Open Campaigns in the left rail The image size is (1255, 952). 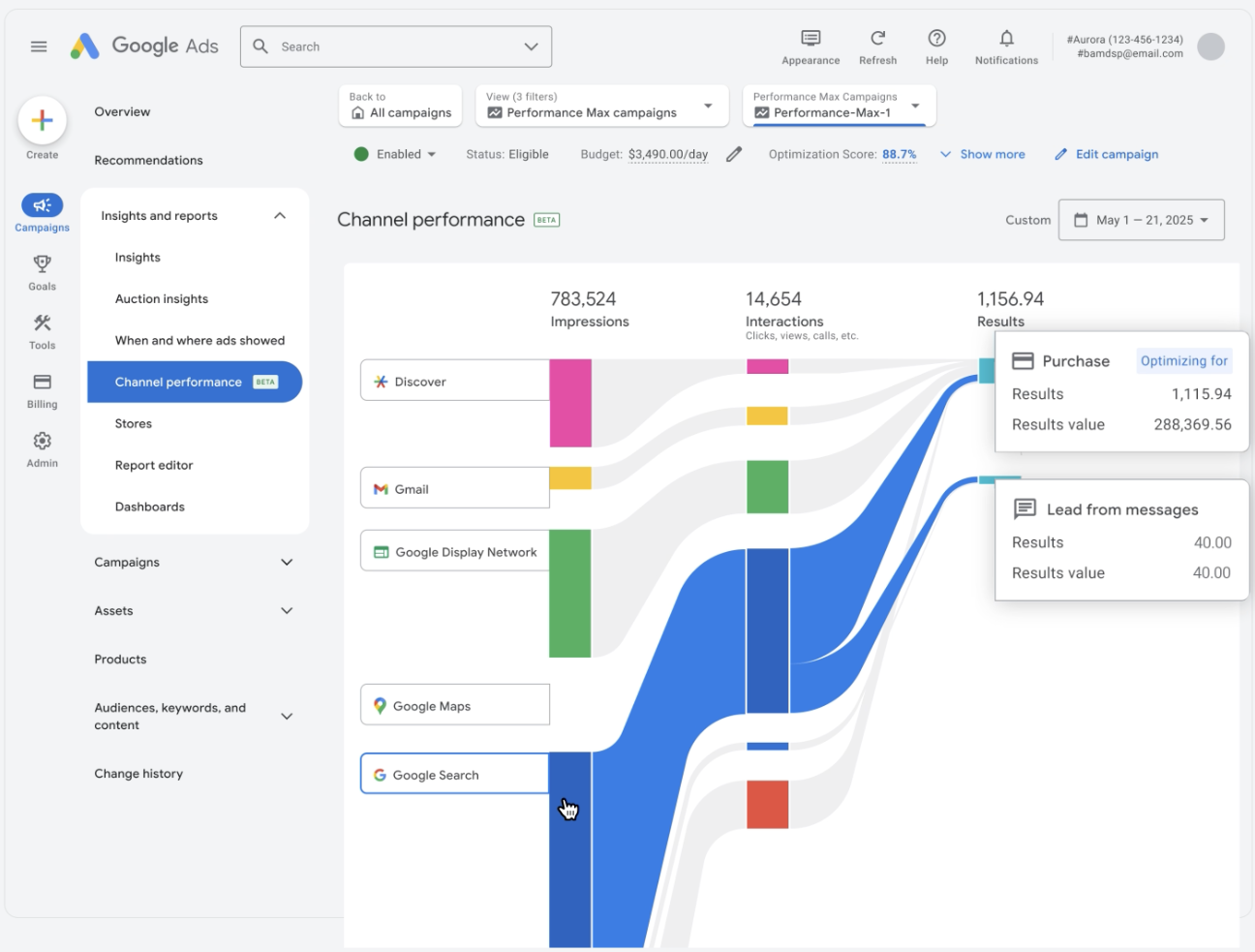pos(42,213)
